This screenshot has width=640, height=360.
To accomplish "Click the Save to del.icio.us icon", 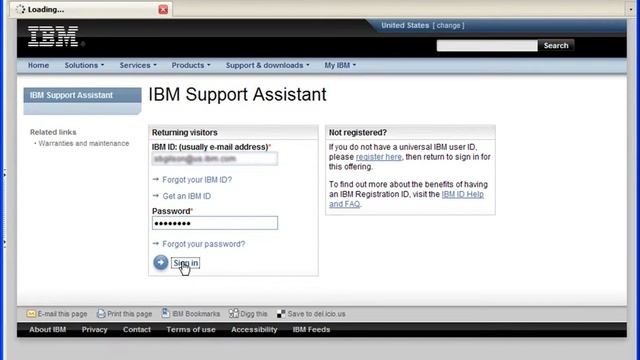I will click(x=281, y=314).
